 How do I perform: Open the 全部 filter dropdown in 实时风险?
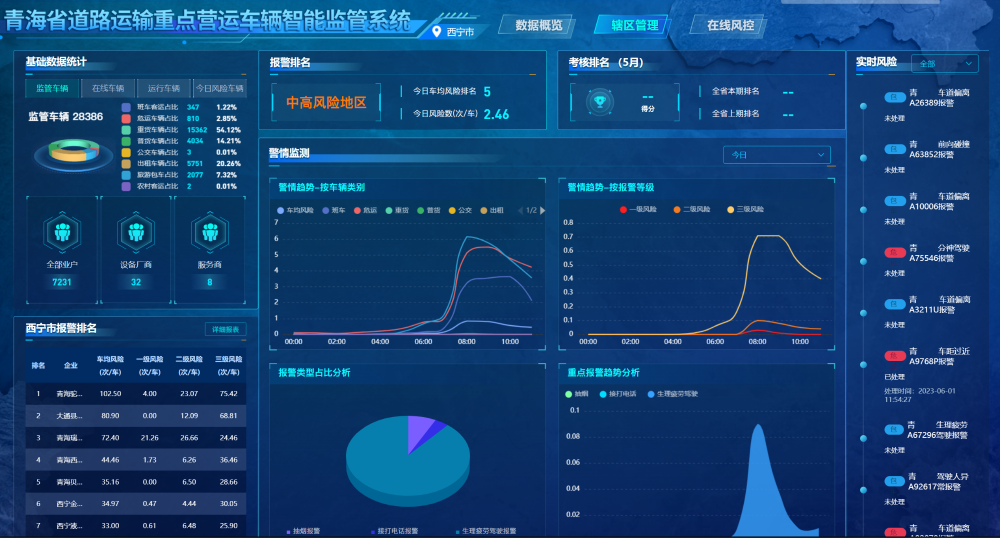[x=943, y=64]
